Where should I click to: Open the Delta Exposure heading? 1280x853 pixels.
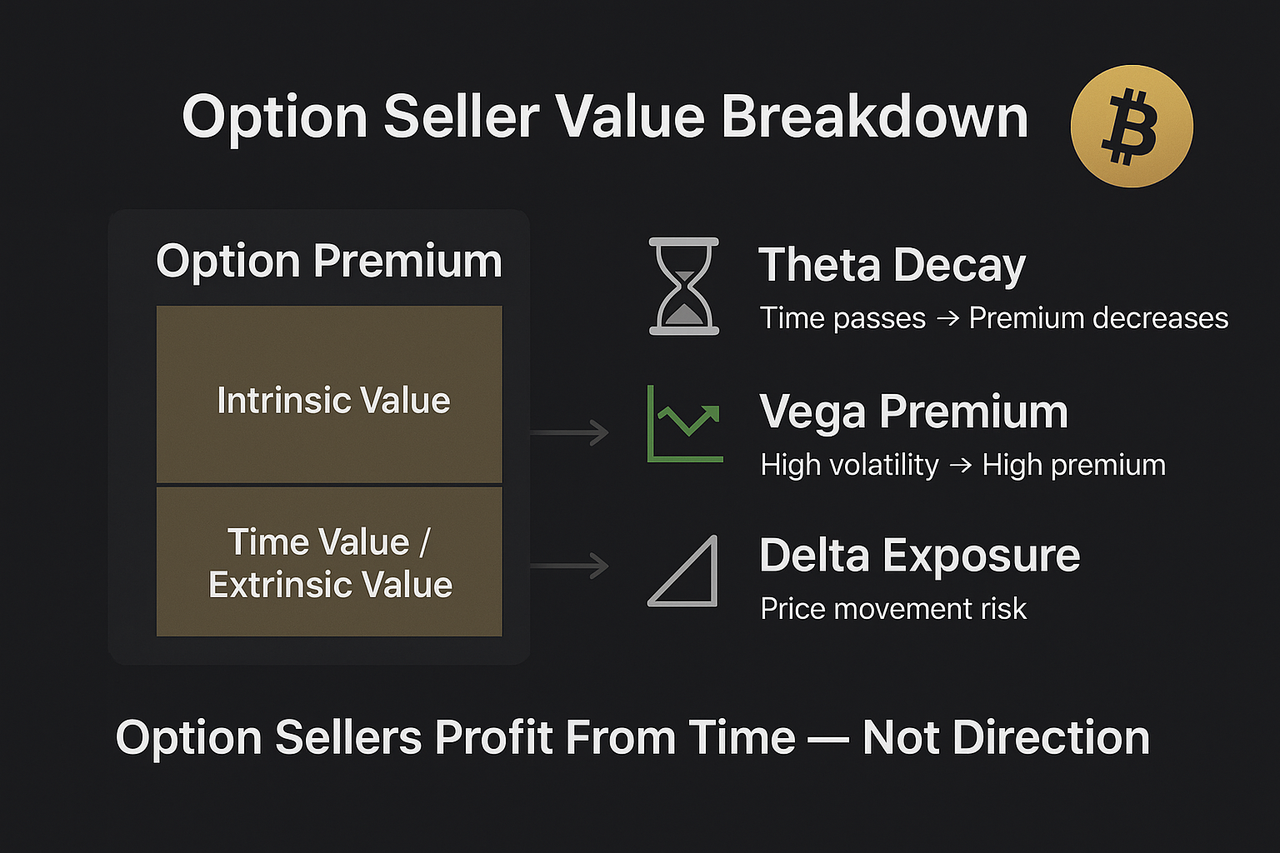click(x=919, y=555)
